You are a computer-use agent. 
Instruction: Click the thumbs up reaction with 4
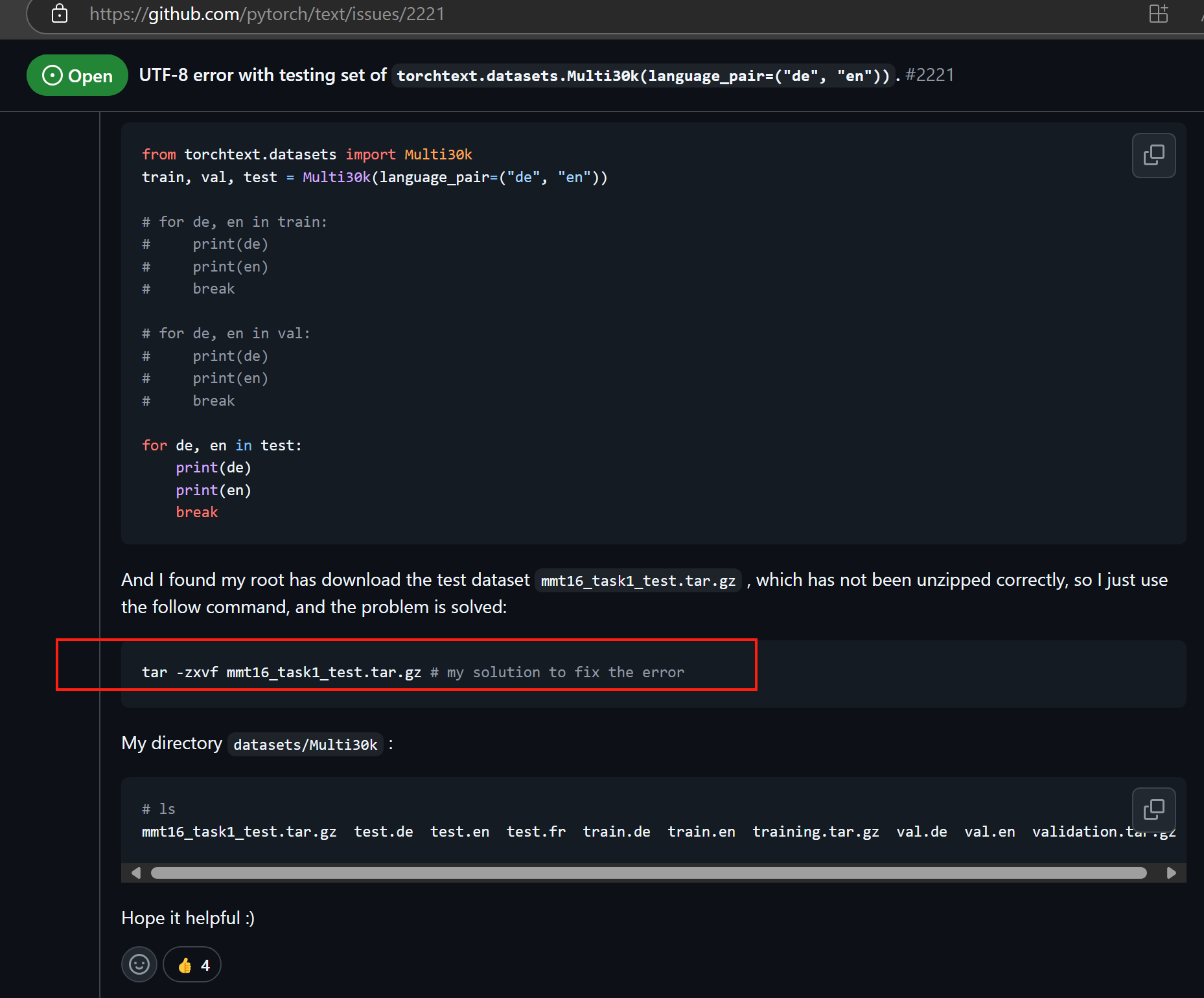point(192,964)
